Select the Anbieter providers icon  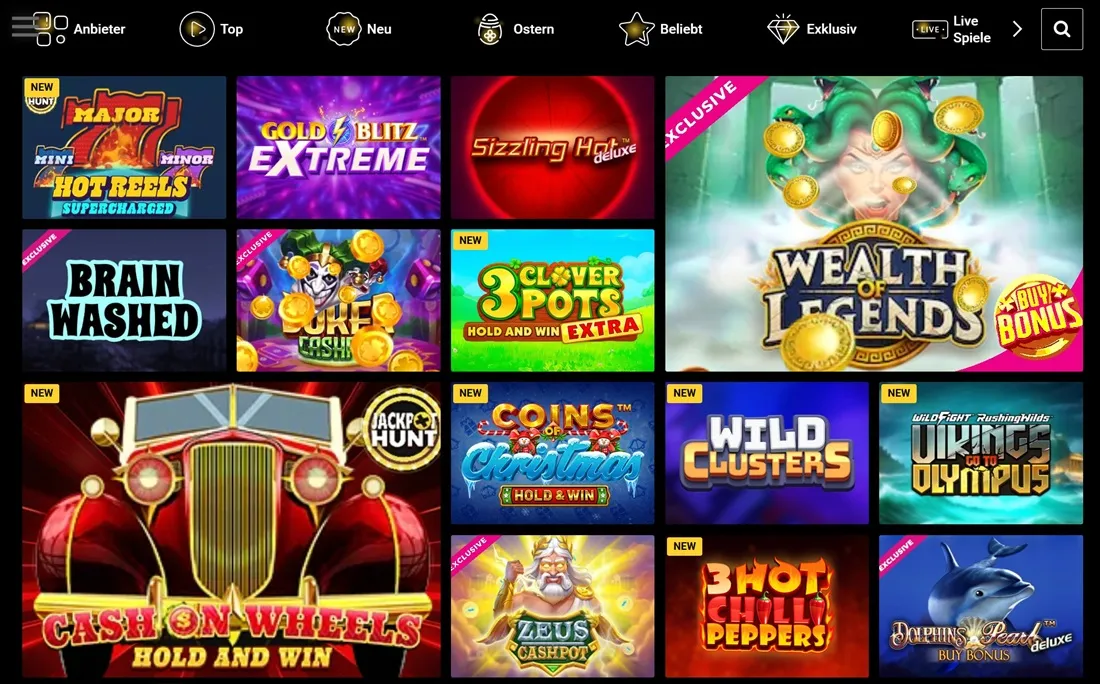[51, 29]
